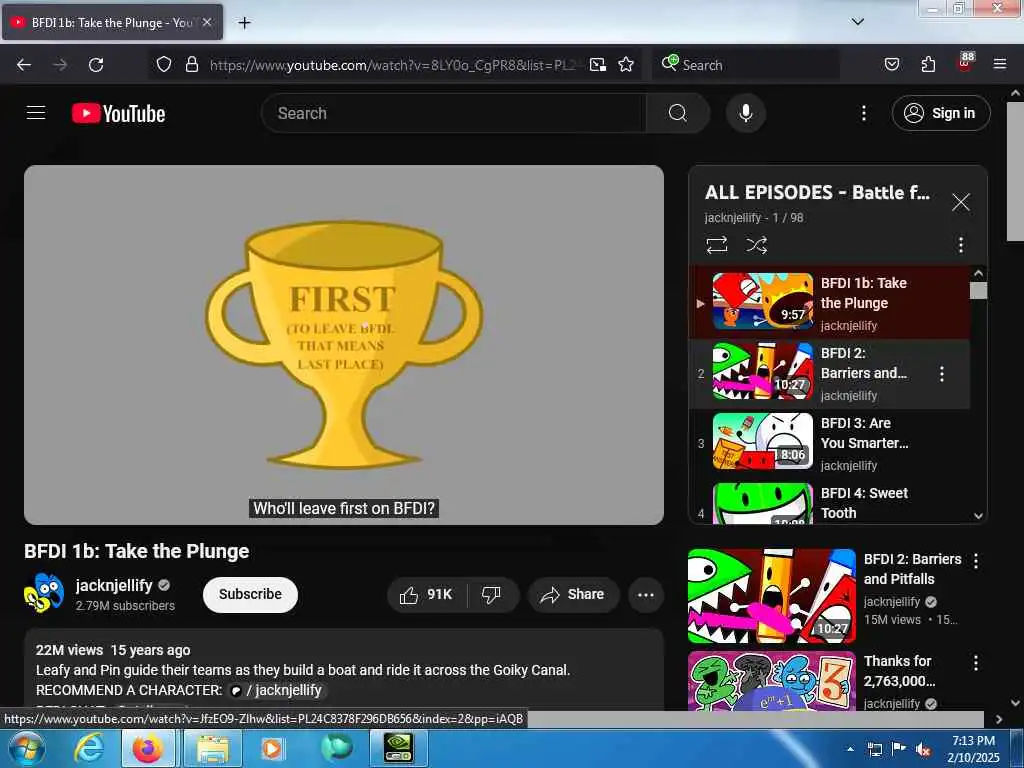1024x768 pixels.
Task: Open the YouTube guide hamburger menu
Action: [36, 113]
